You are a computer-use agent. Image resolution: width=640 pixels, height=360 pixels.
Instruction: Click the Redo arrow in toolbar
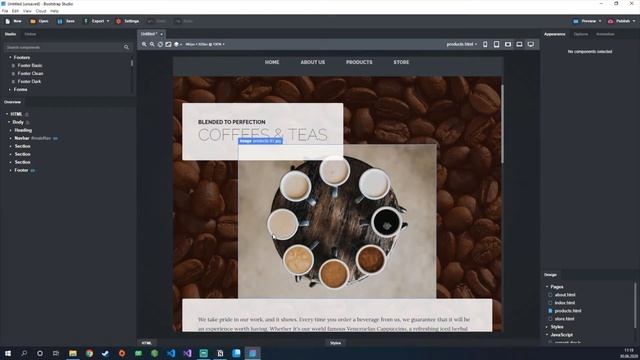tap(178, 21)
